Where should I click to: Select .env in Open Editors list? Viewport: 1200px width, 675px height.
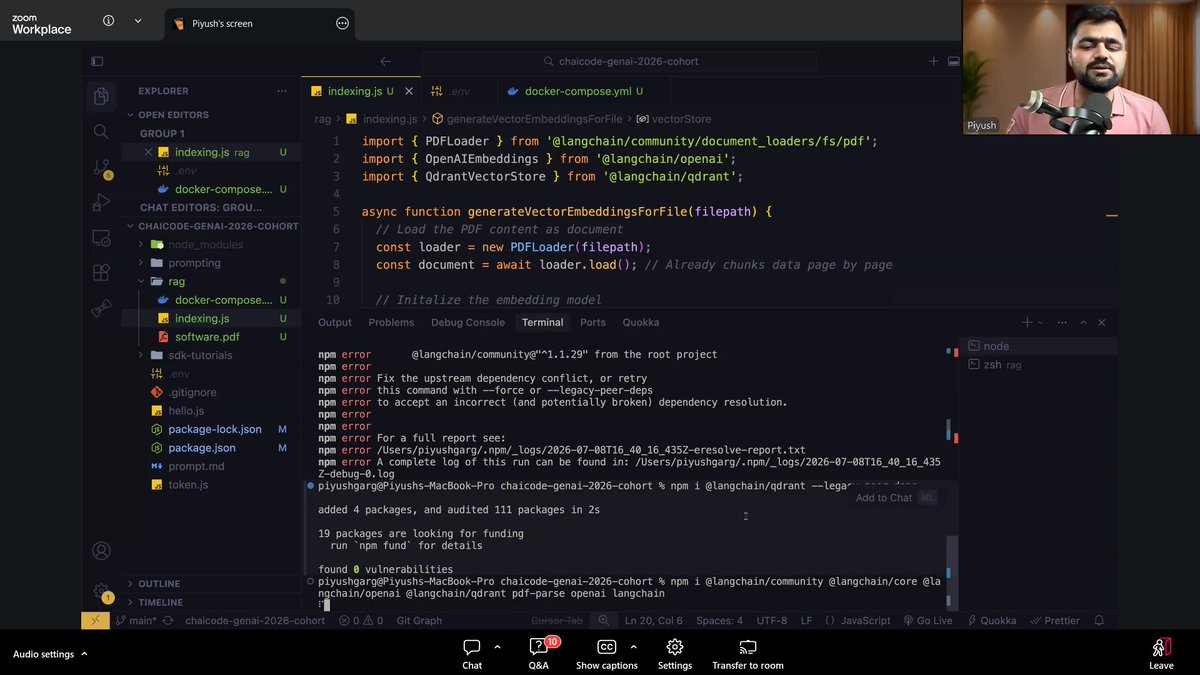tap(186, 171)
